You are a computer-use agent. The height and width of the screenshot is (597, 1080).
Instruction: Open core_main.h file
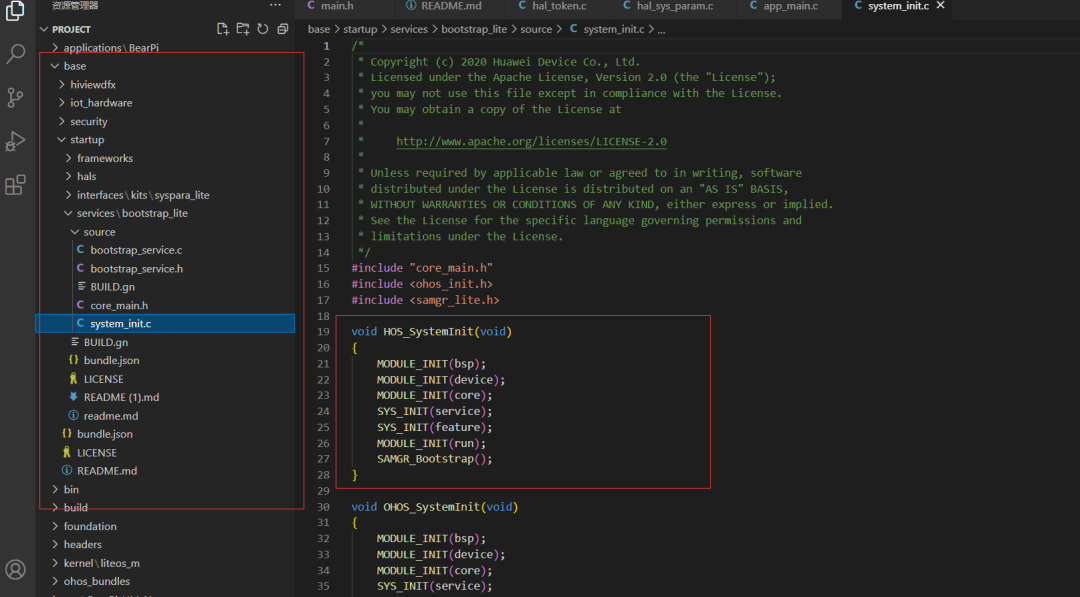(118, 305)
